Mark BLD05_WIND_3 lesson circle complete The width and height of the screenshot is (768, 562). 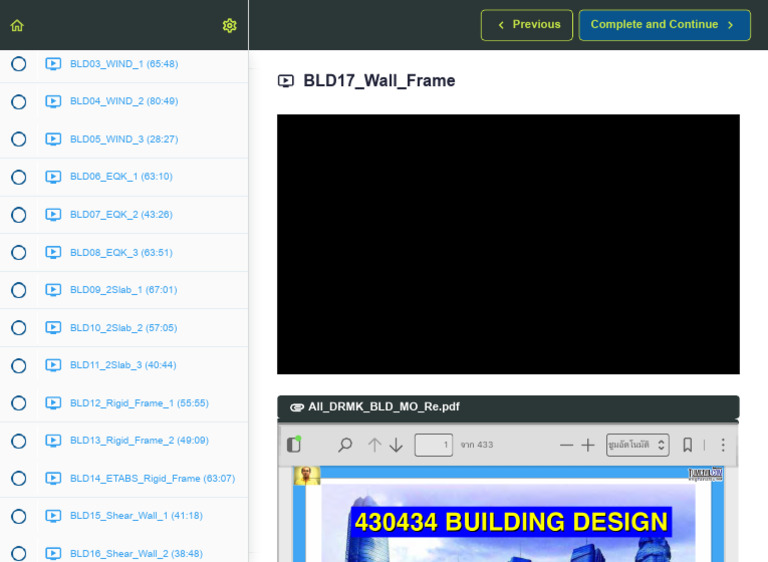point(19,139)
